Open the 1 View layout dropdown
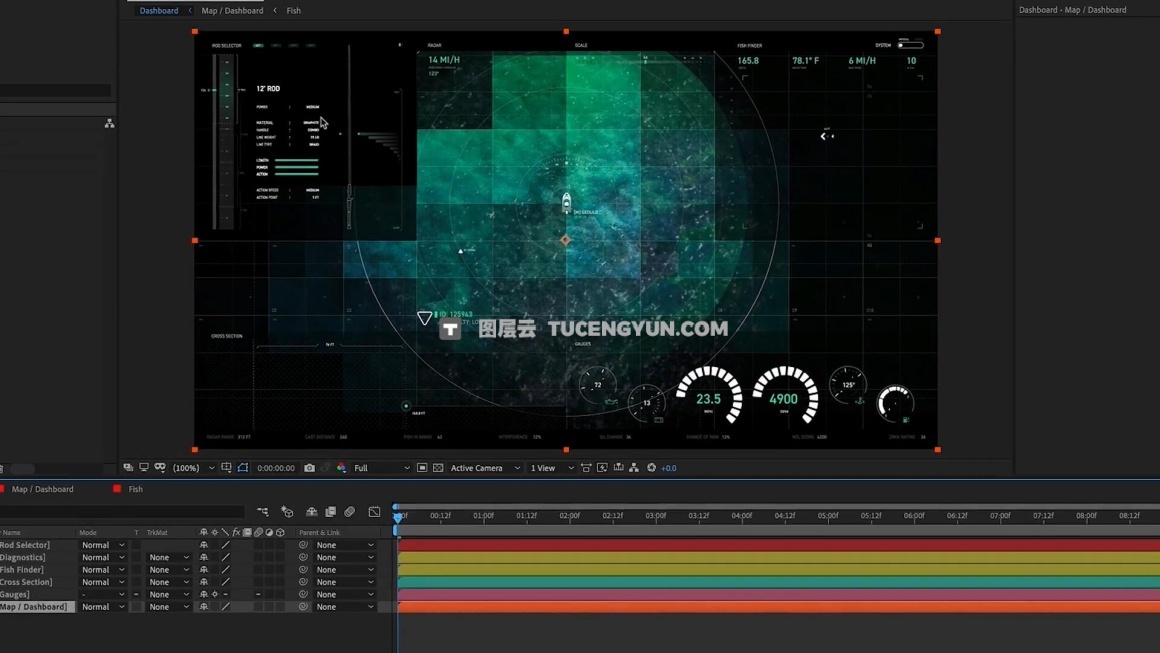Image resolution: width=1160 pixels, height=653 pixels. (x=552, y=468)
